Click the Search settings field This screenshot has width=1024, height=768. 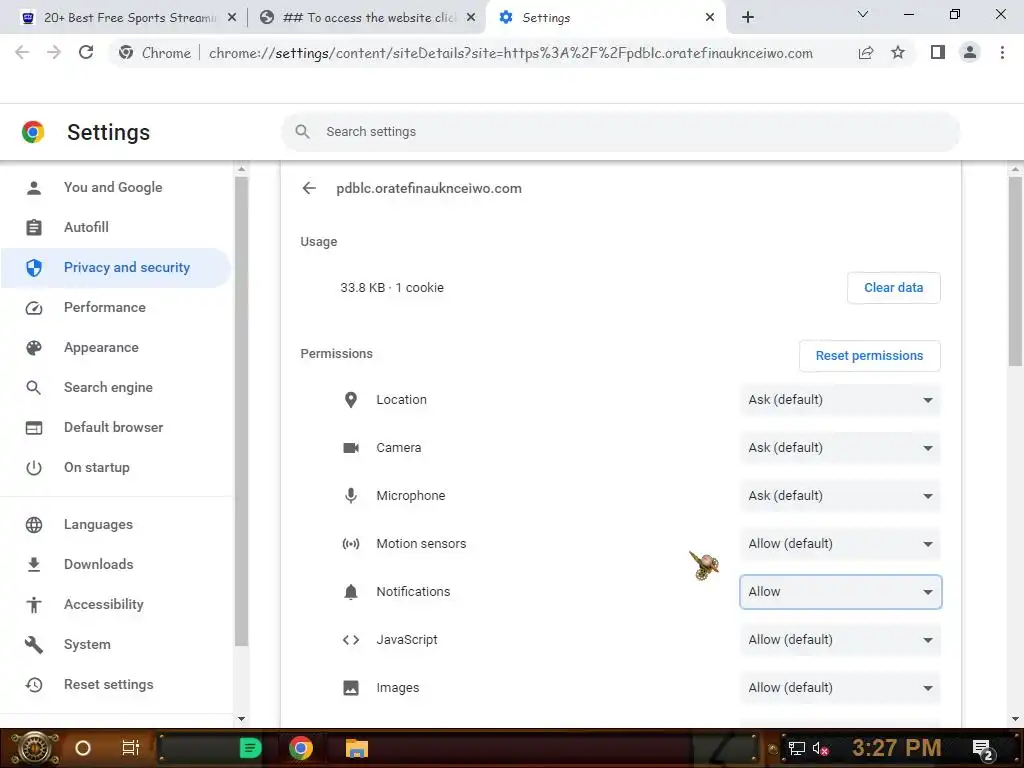tap(620, 132)
